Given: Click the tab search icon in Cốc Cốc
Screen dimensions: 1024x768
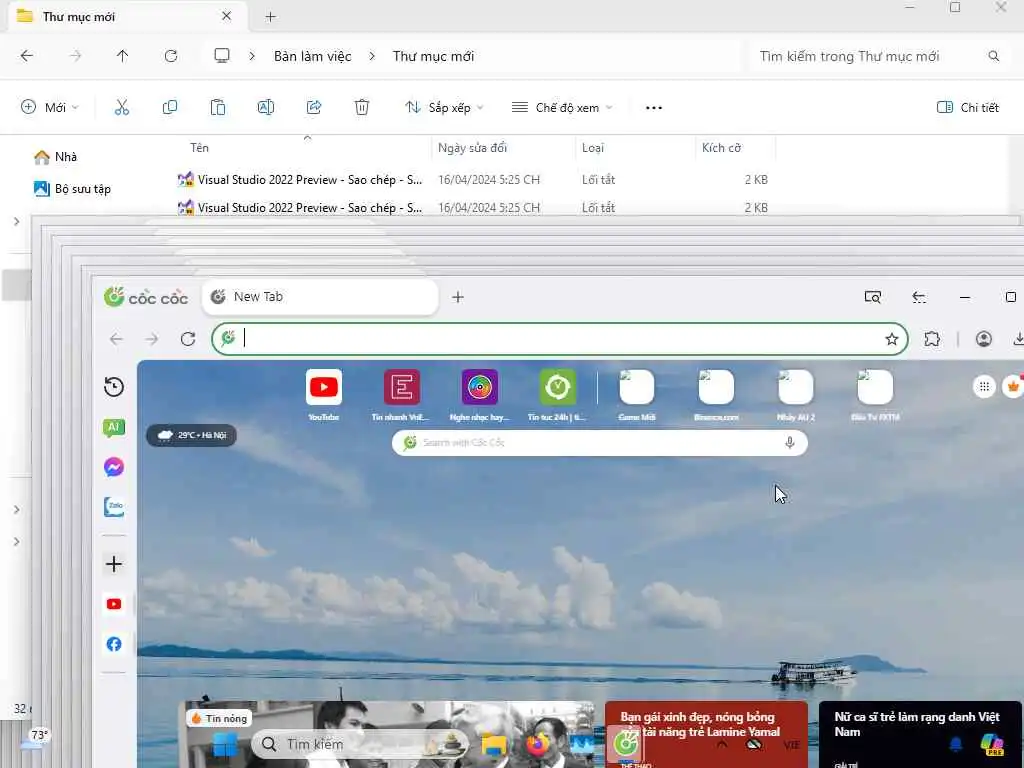Looking at the screenshot, I should 872,297.
